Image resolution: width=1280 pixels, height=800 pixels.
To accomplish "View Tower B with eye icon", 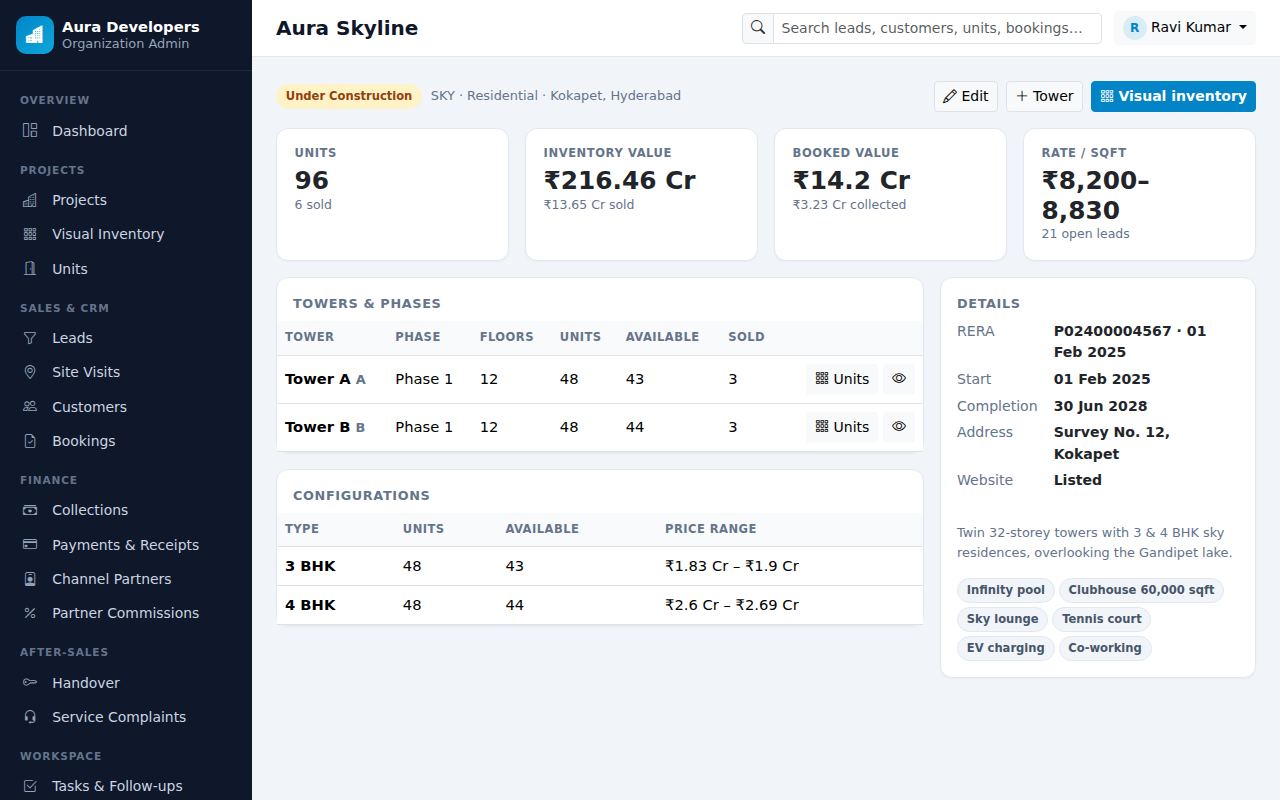I will 899,427.
